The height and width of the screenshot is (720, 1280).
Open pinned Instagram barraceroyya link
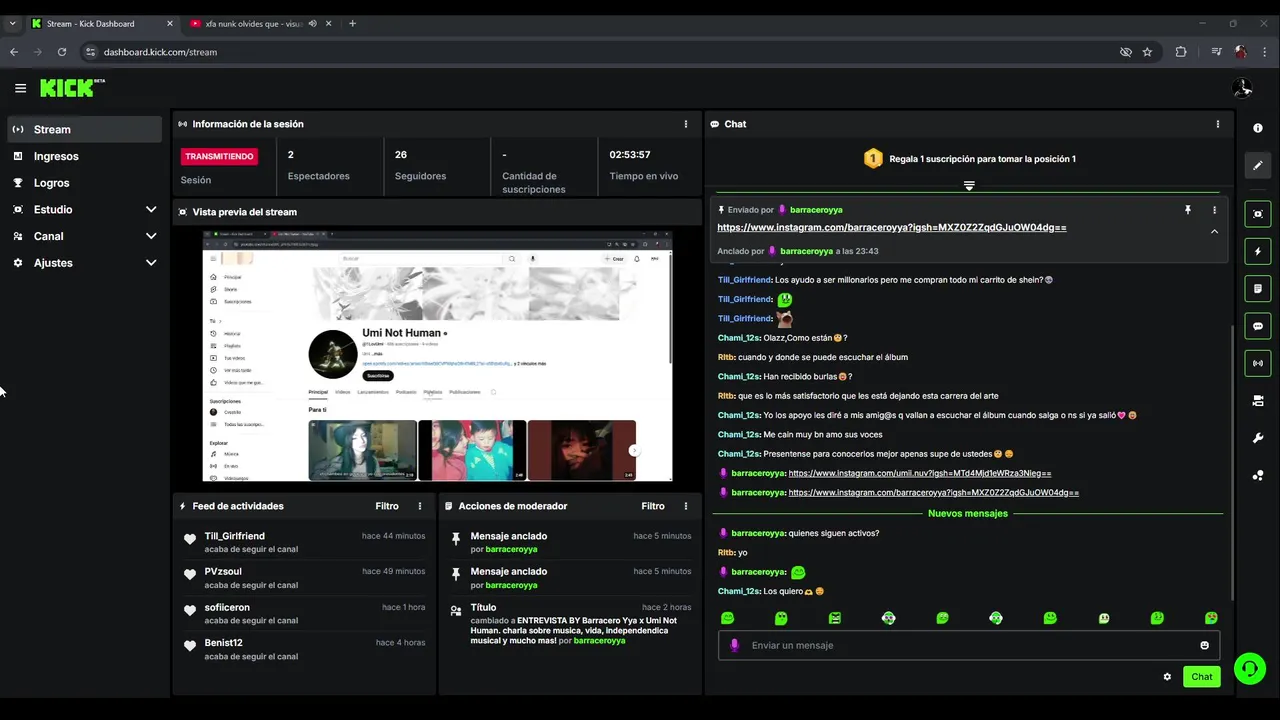[891, 228]
